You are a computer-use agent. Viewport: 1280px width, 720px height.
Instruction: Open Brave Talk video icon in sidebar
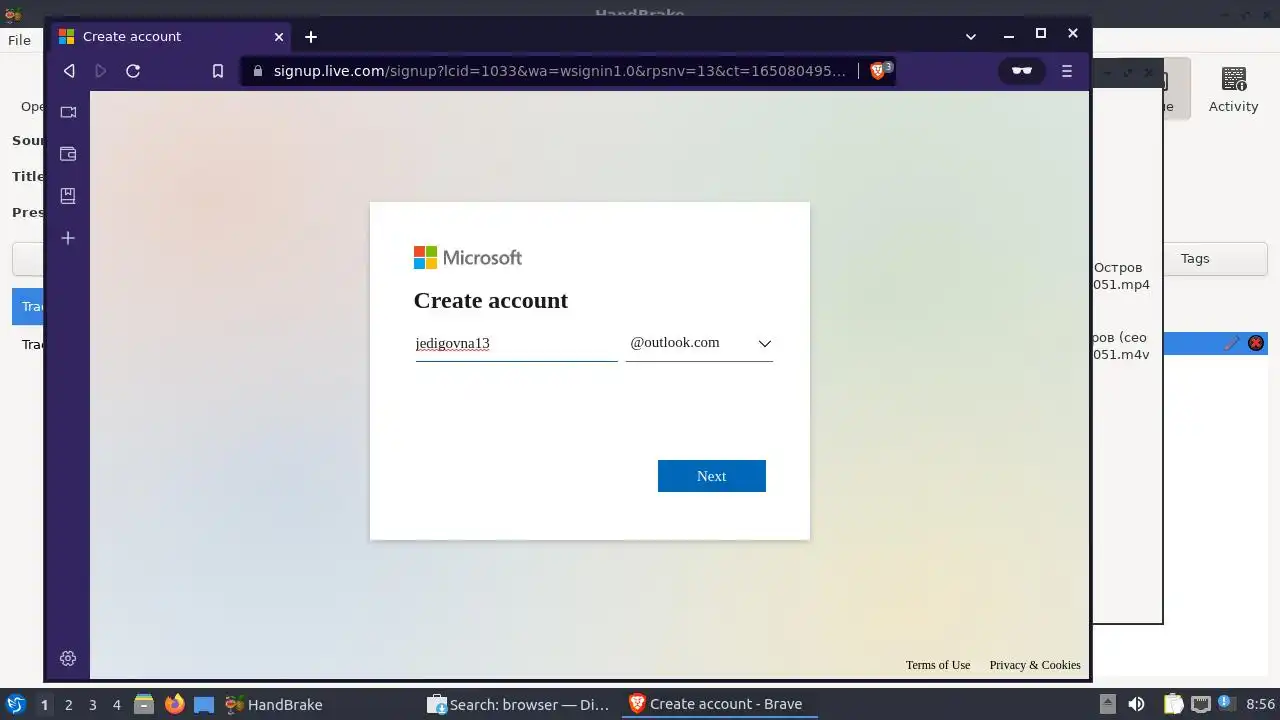[68, 112]
